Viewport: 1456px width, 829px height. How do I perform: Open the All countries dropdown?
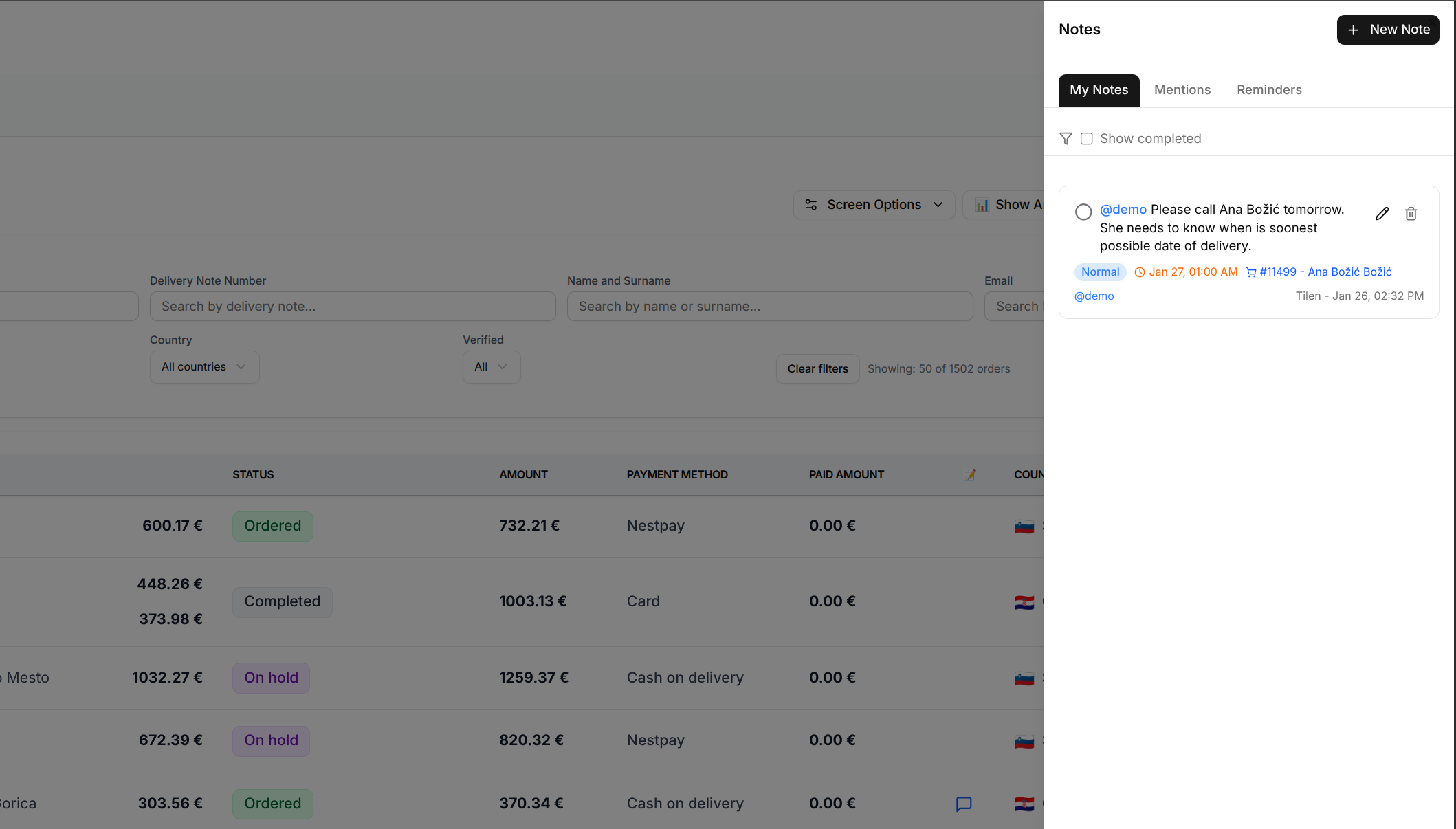click(x=204, y=367)
